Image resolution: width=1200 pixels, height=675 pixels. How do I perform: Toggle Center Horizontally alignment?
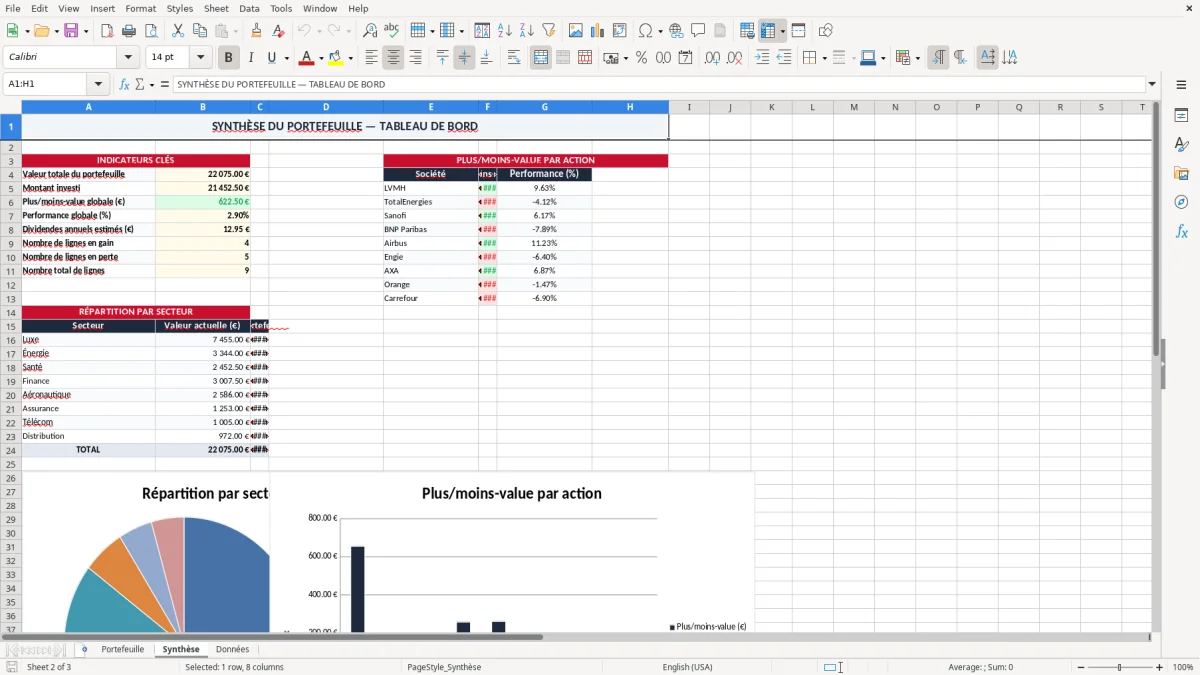click(393, 58)
